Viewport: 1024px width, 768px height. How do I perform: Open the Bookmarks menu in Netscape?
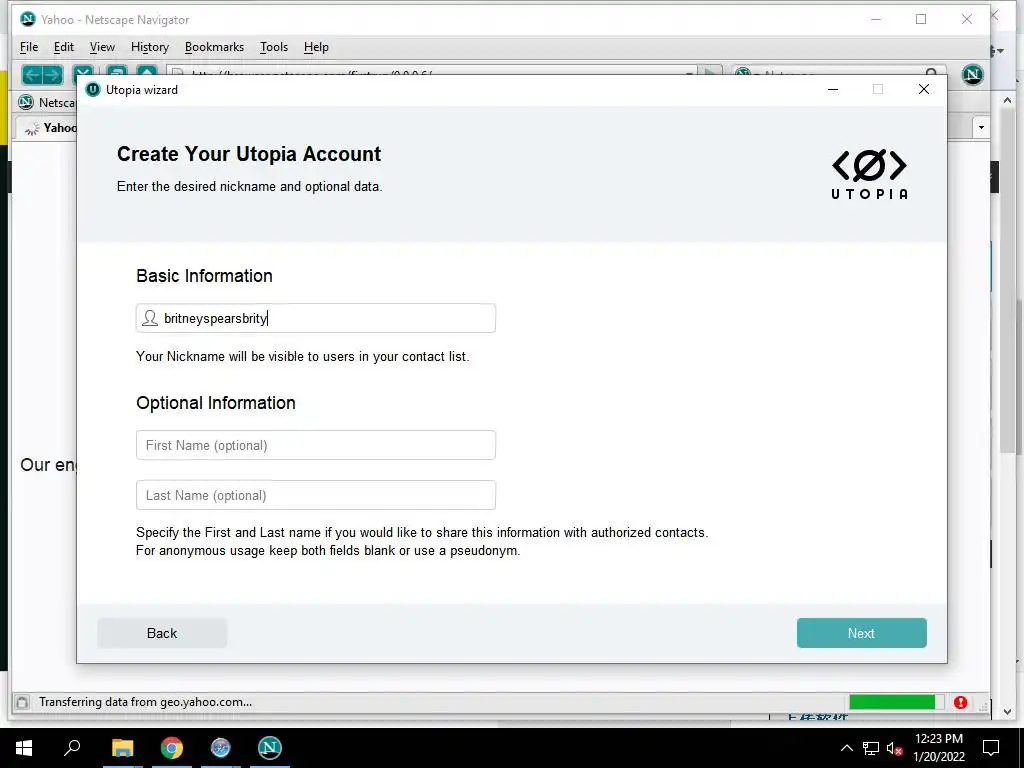(214, 47)
